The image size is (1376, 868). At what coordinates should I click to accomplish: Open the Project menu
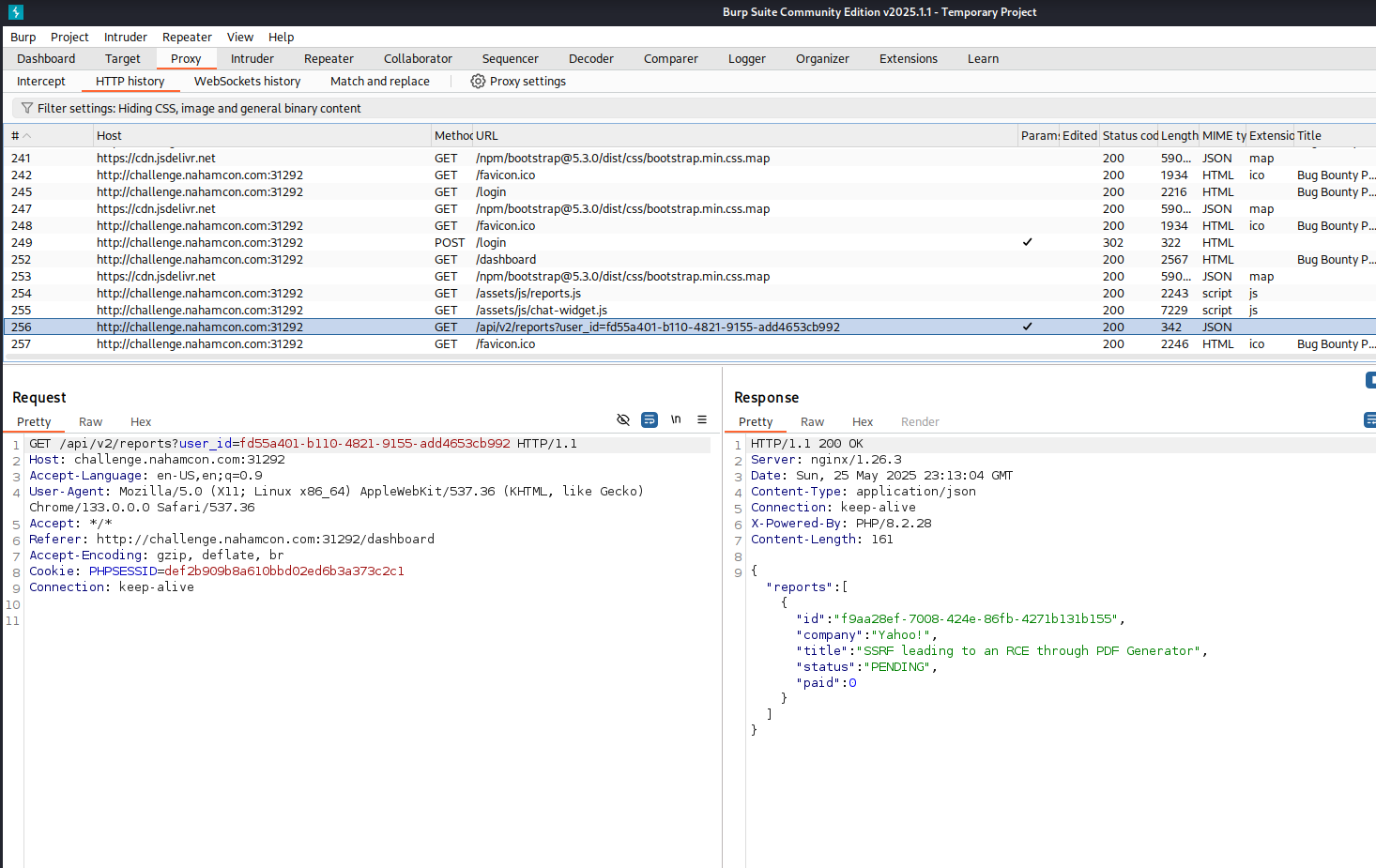[69, 38]
